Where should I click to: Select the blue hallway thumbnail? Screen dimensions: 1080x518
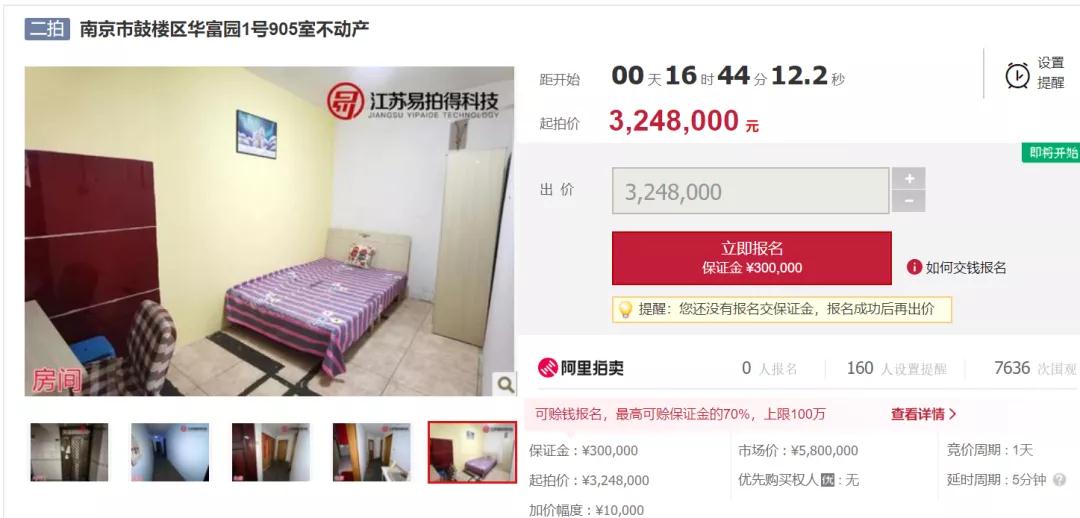(170, 452)
